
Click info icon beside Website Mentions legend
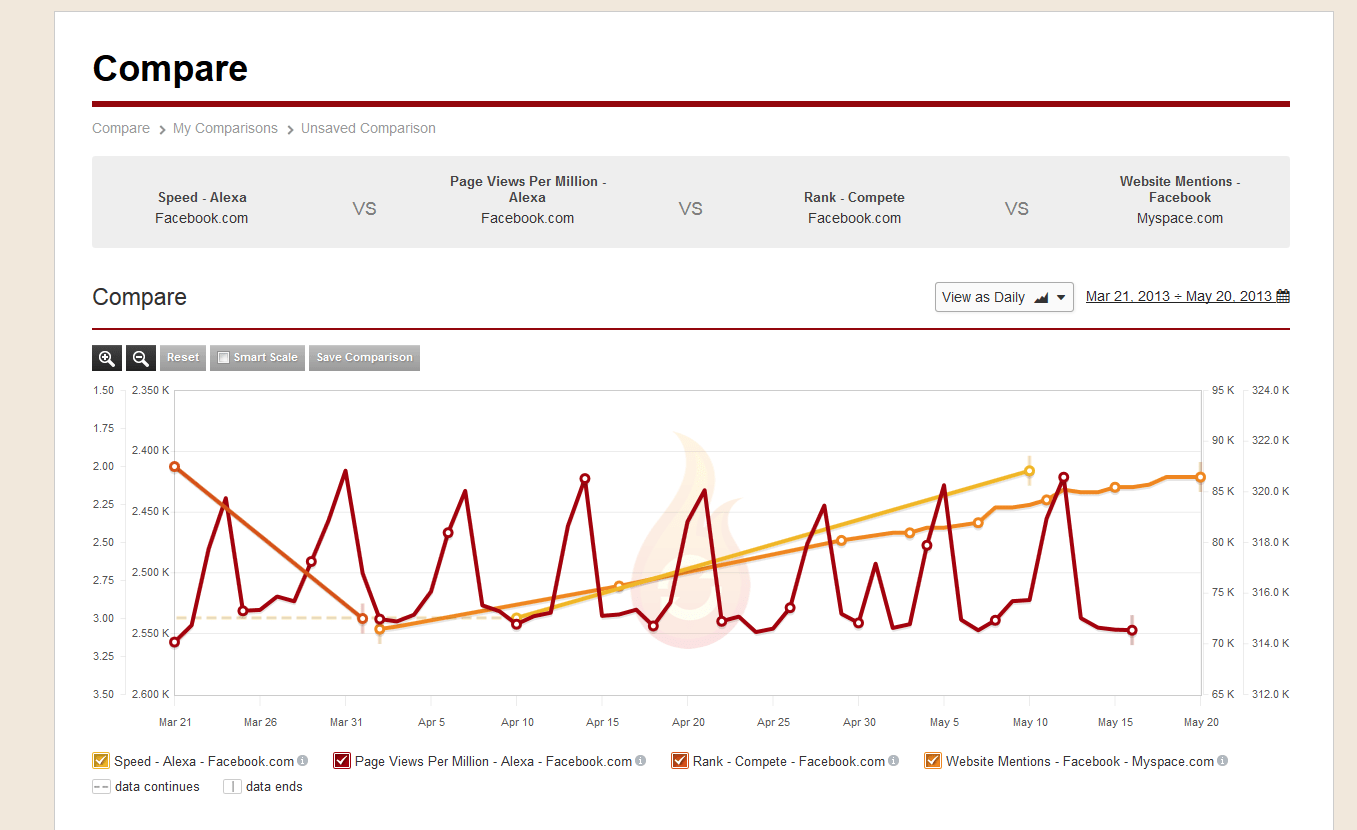(x=1222, y=761)
